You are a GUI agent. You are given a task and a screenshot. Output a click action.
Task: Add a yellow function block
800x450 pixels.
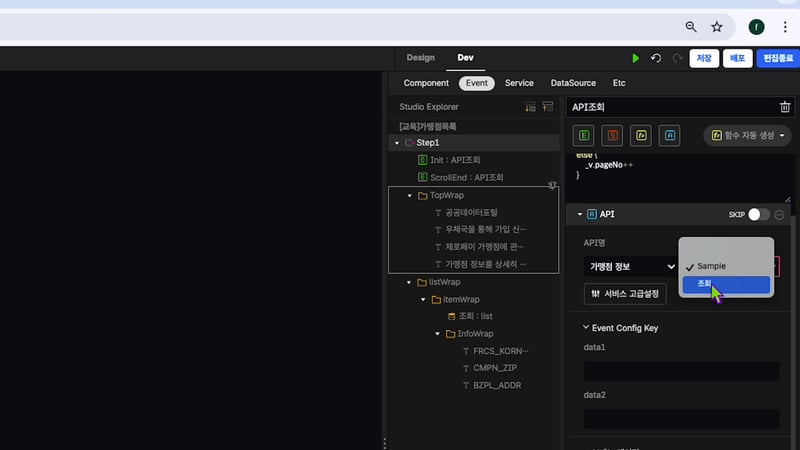pyautogui.click(x=641, y=135)
